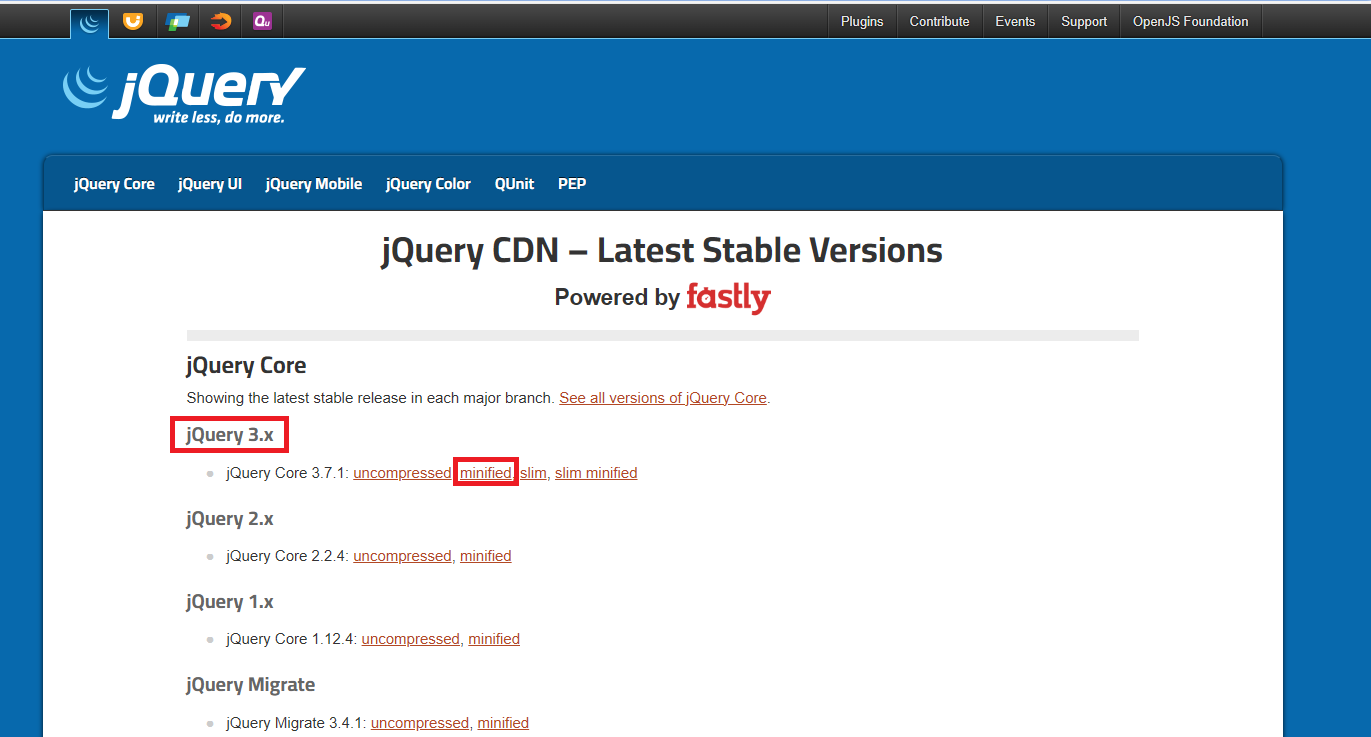
Task: Open jQuery Core 1.12.4 minified link
Action: tap(494, 639)
